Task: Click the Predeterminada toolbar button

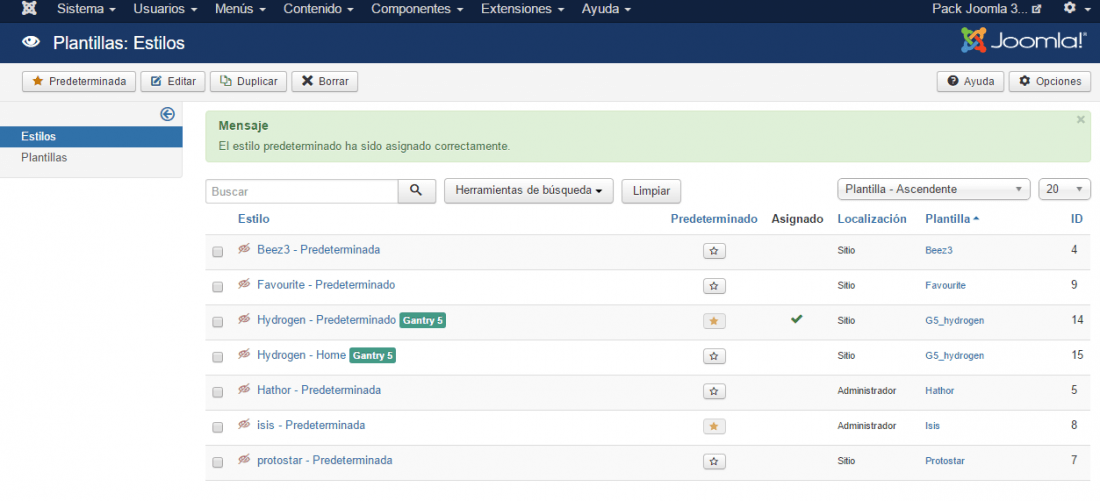Action: [x=79, y=81]
